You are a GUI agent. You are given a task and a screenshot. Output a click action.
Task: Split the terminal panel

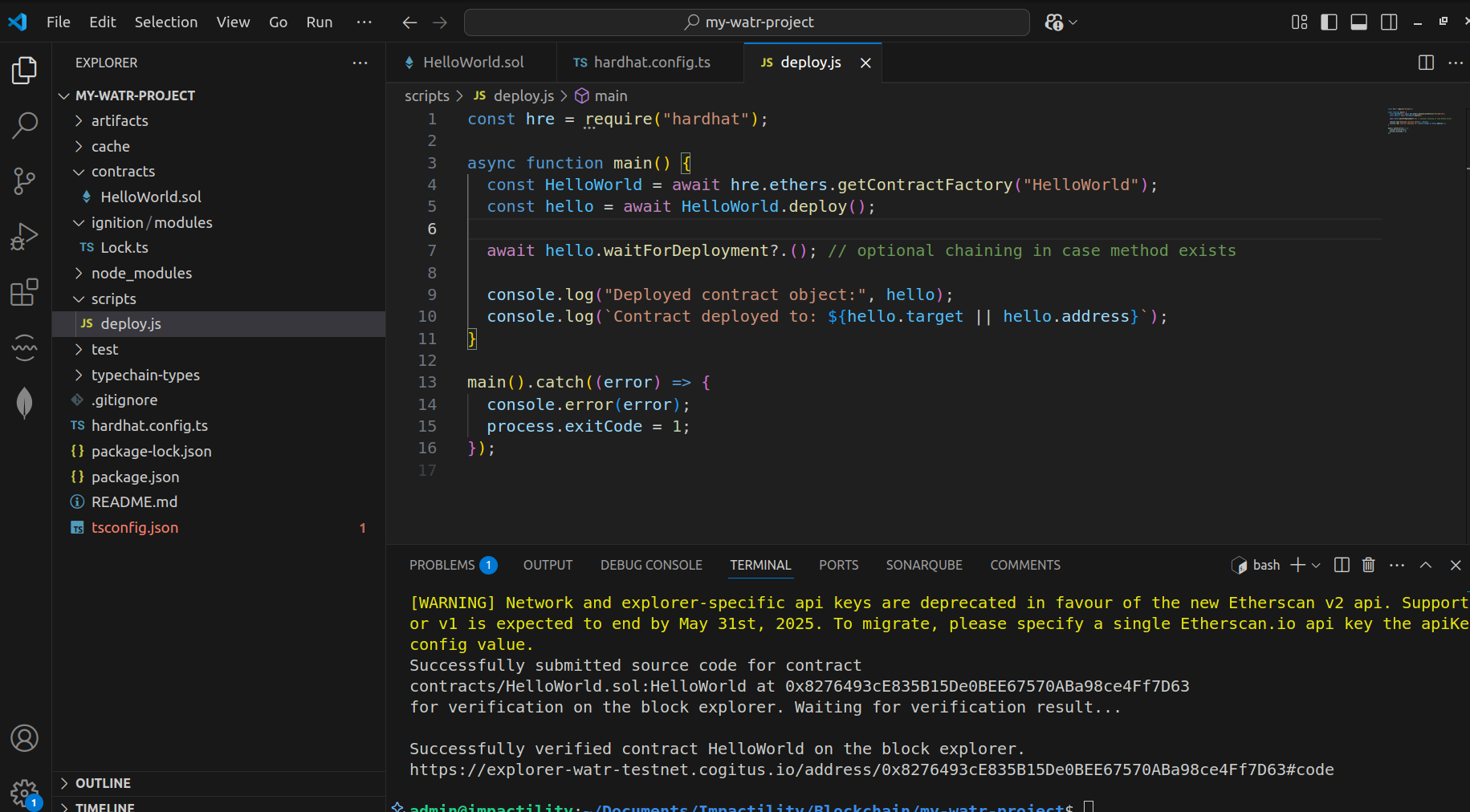[1342, 565]
